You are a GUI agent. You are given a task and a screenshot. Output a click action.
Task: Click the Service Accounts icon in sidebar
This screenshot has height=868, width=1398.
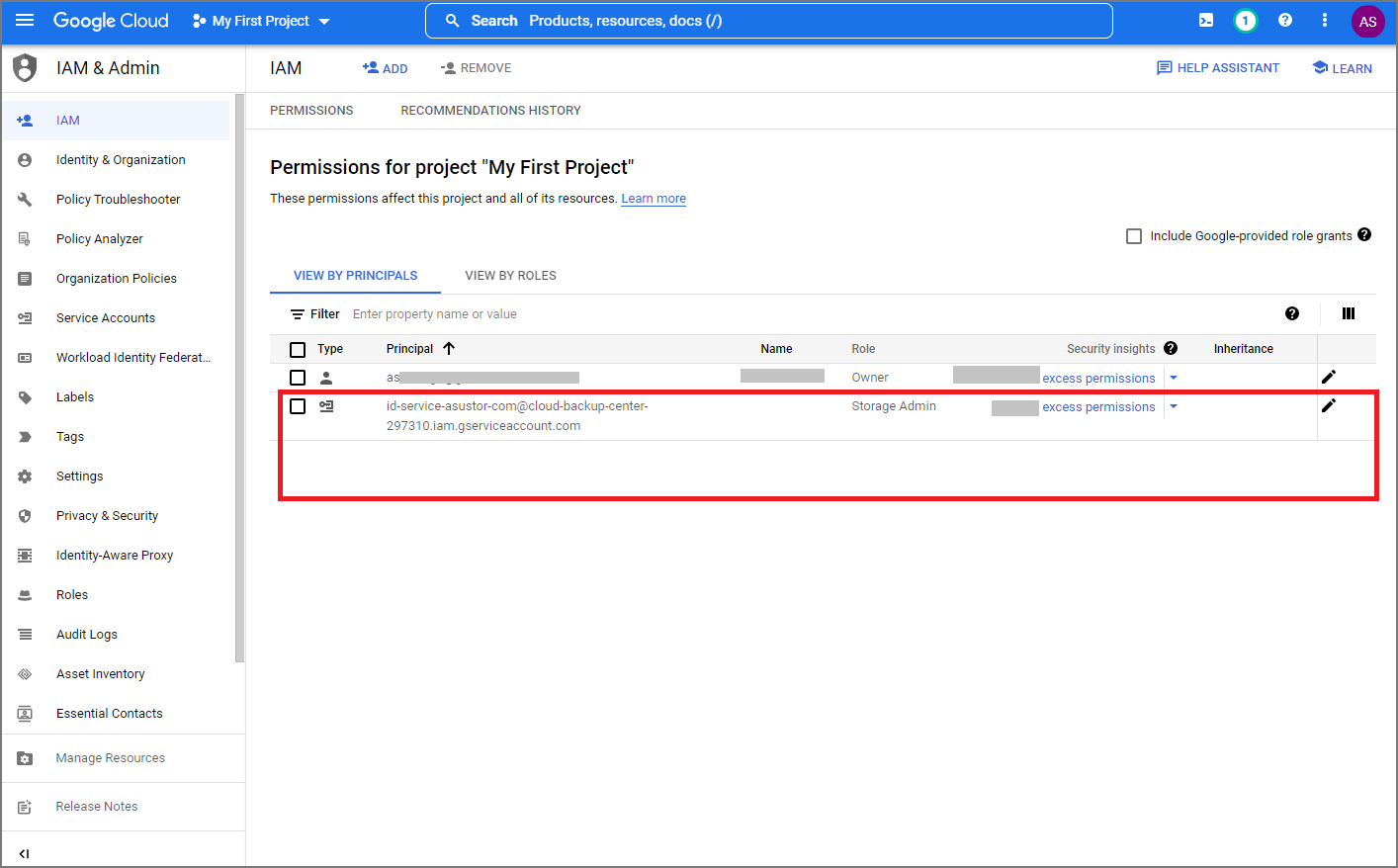click(25, 317)
